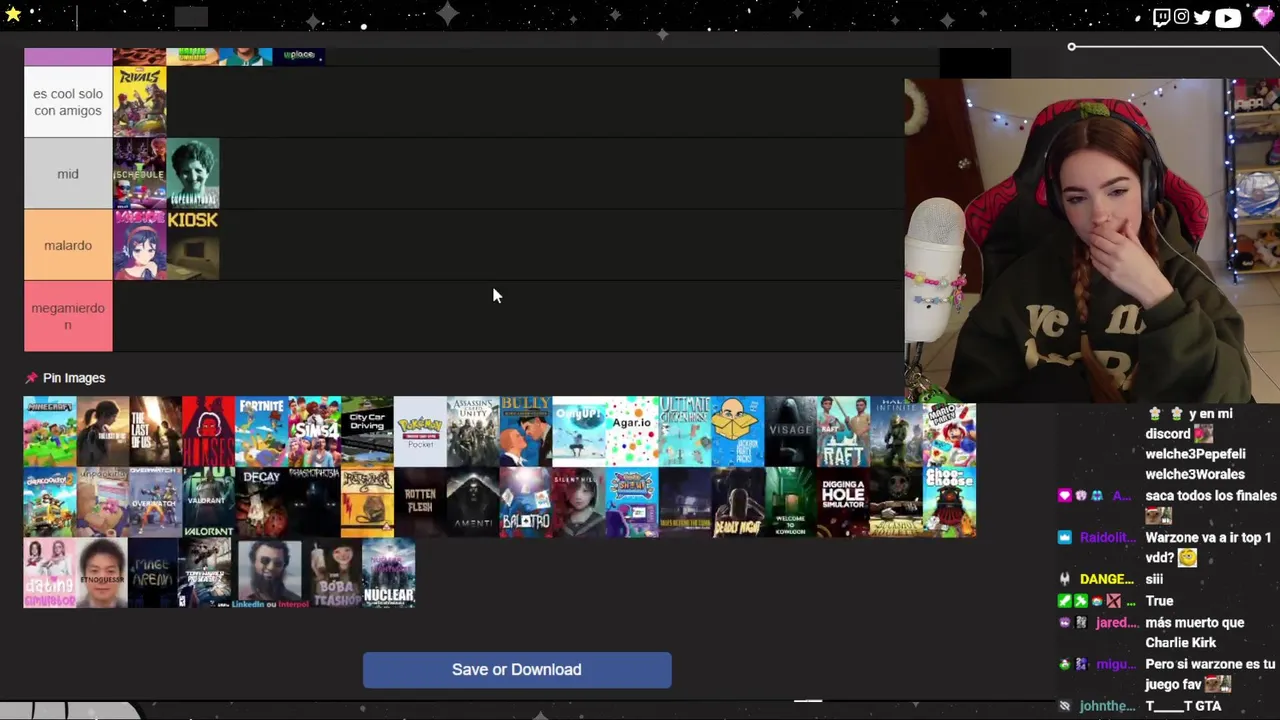Click the City Car Driving tile
1280x720 pixels.
(x=367, y=432)
